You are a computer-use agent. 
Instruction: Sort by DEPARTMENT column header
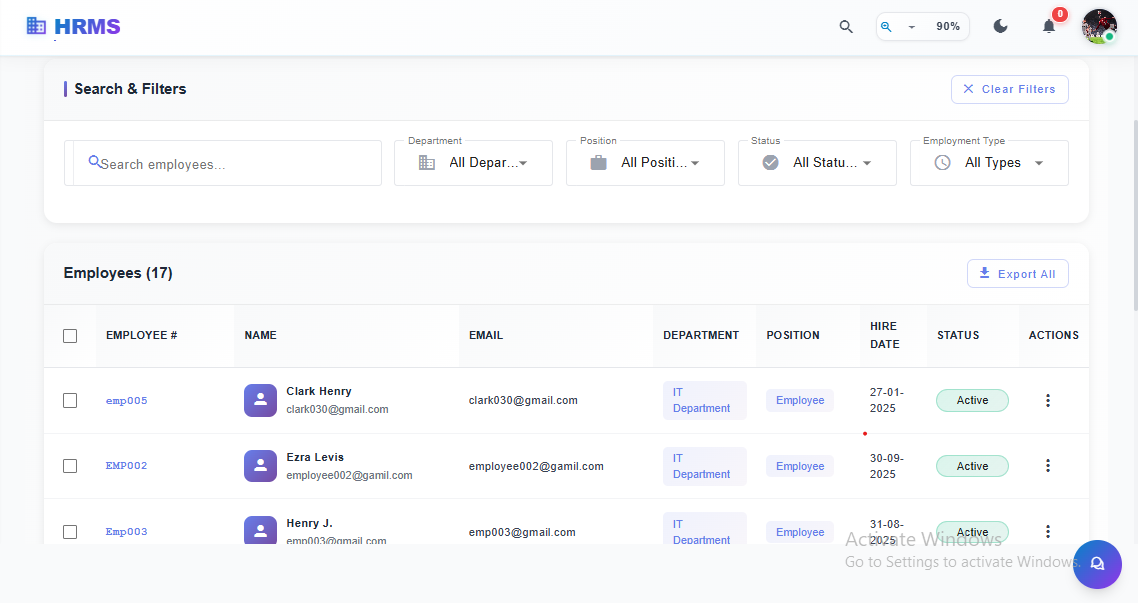tap(701, 335)
